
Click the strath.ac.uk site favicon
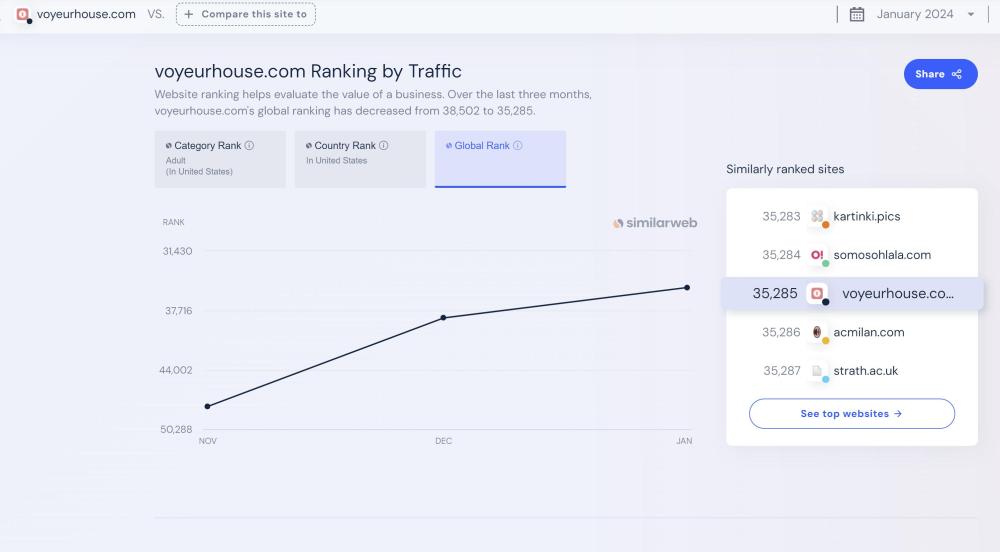[x=818, y=371]
